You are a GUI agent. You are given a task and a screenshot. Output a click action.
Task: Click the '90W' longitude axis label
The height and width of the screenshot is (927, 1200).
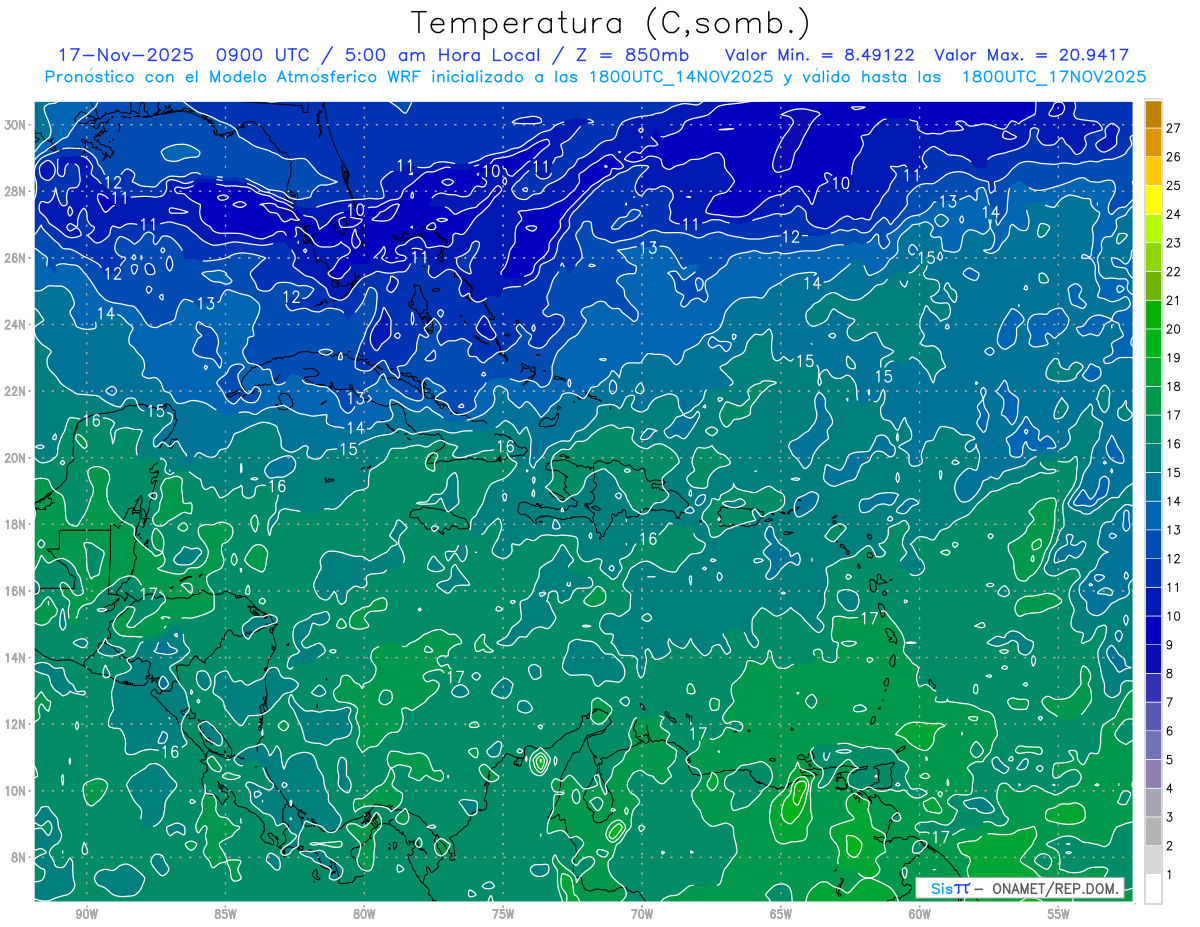click(87, 914)
